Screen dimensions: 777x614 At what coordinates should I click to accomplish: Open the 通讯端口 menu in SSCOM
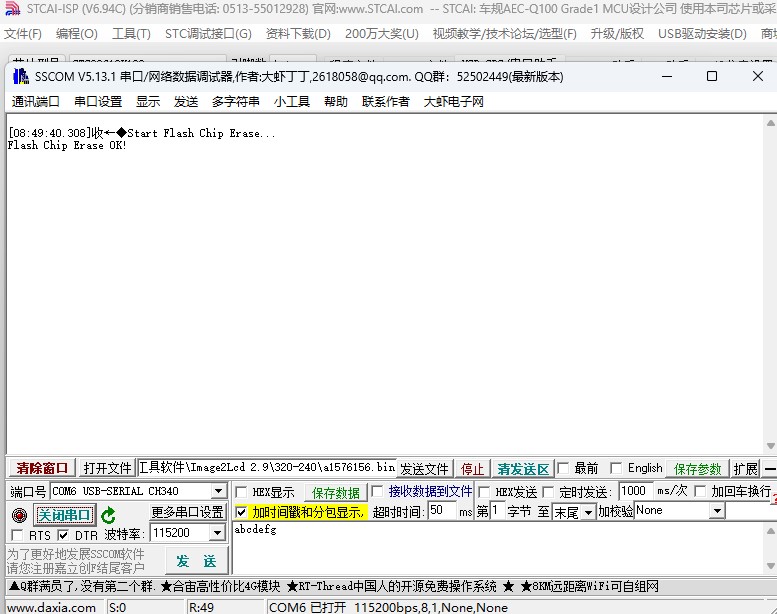click(36, 102)
